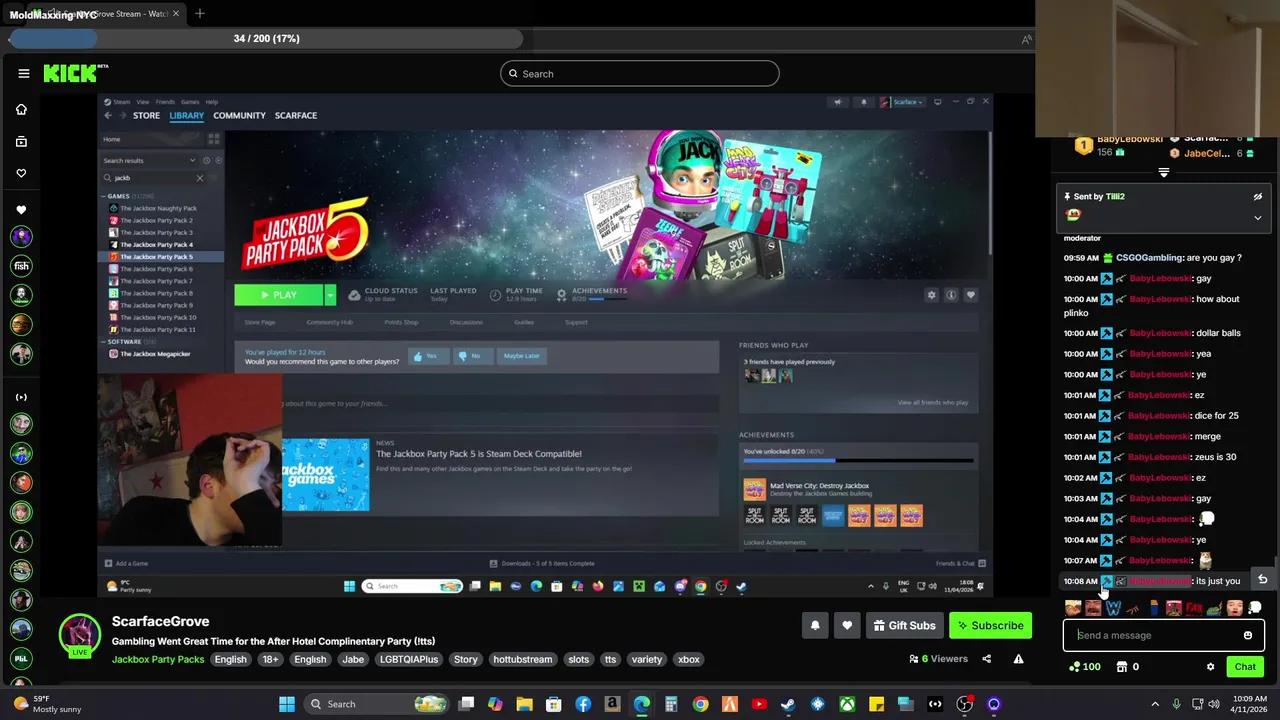Open File Explorer on Windows taskbar

click(x=524, y=704)
